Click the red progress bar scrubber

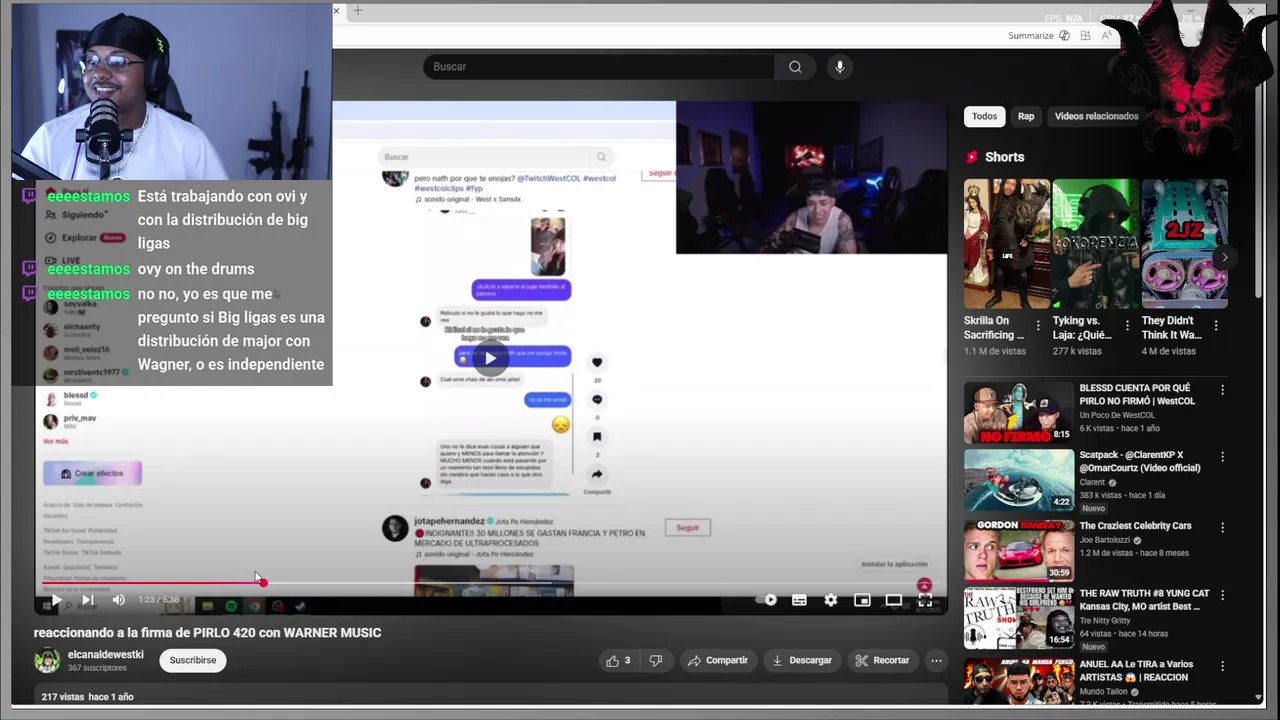click(262, 582)
